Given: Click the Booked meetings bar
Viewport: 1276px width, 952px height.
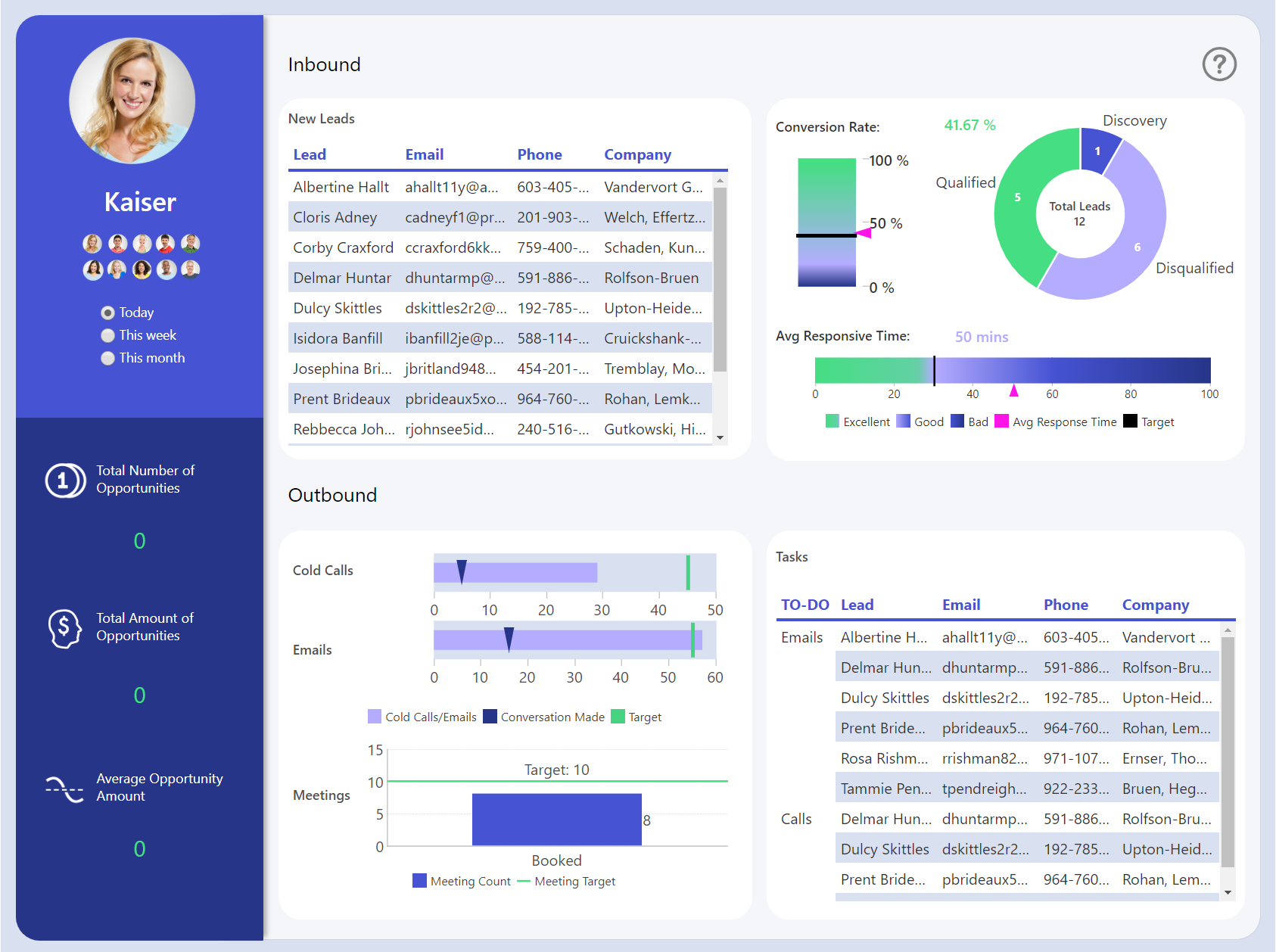Looking at the screenshot, I should click(x=556, y=820).
